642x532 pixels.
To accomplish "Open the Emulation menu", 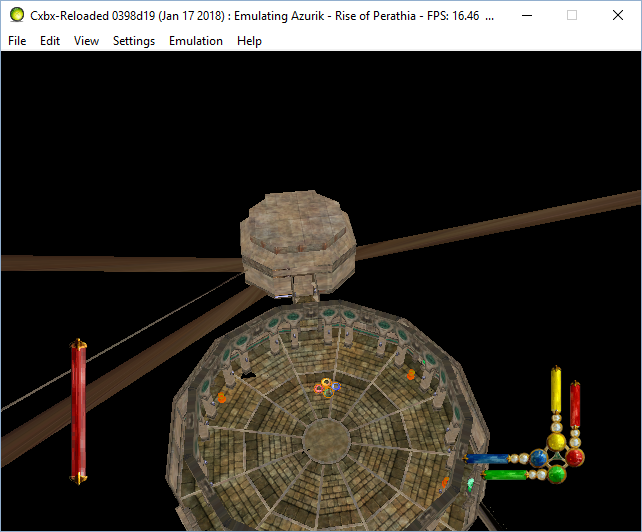I will (196, 41).
